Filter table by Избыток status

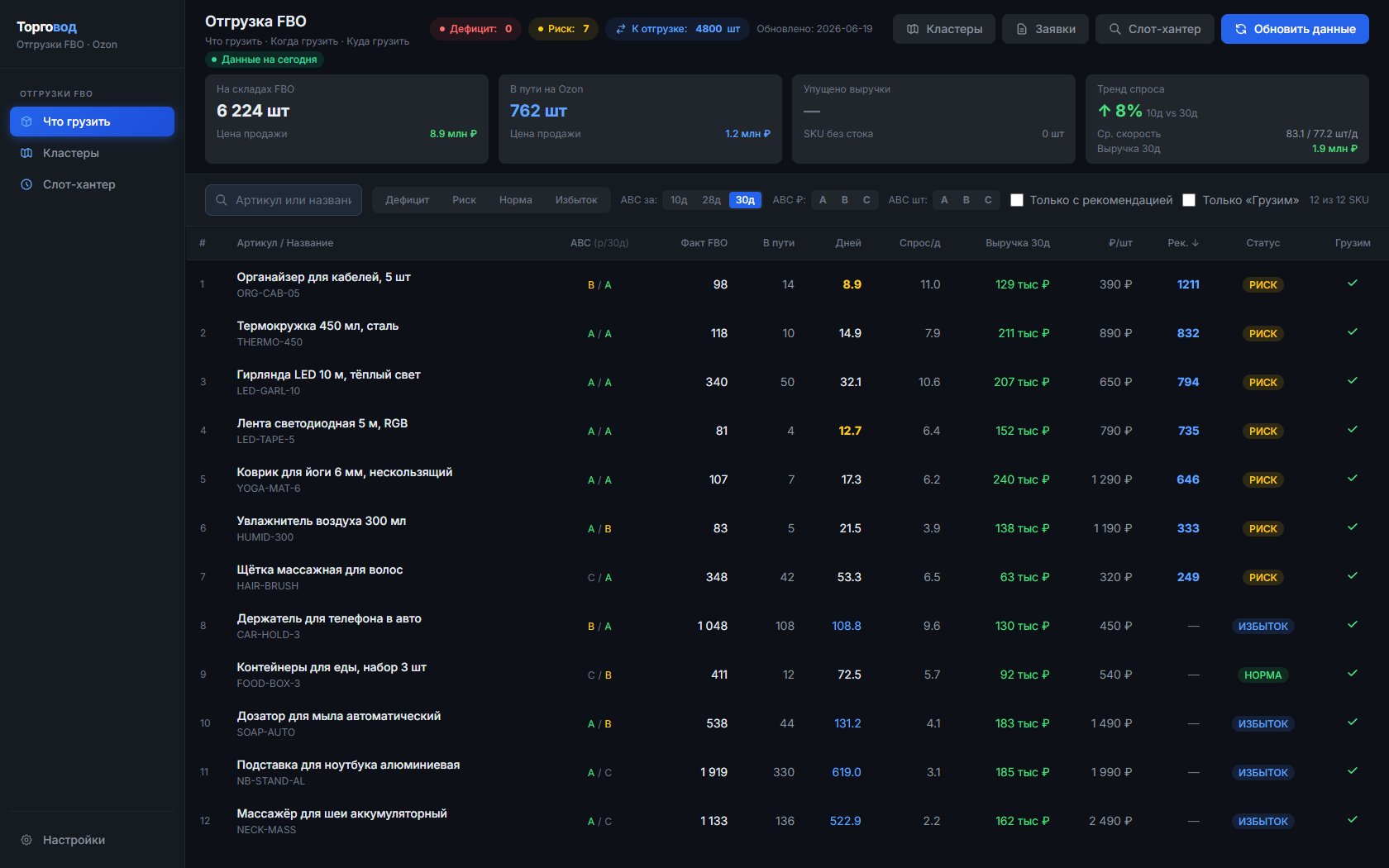pos(576,200)
